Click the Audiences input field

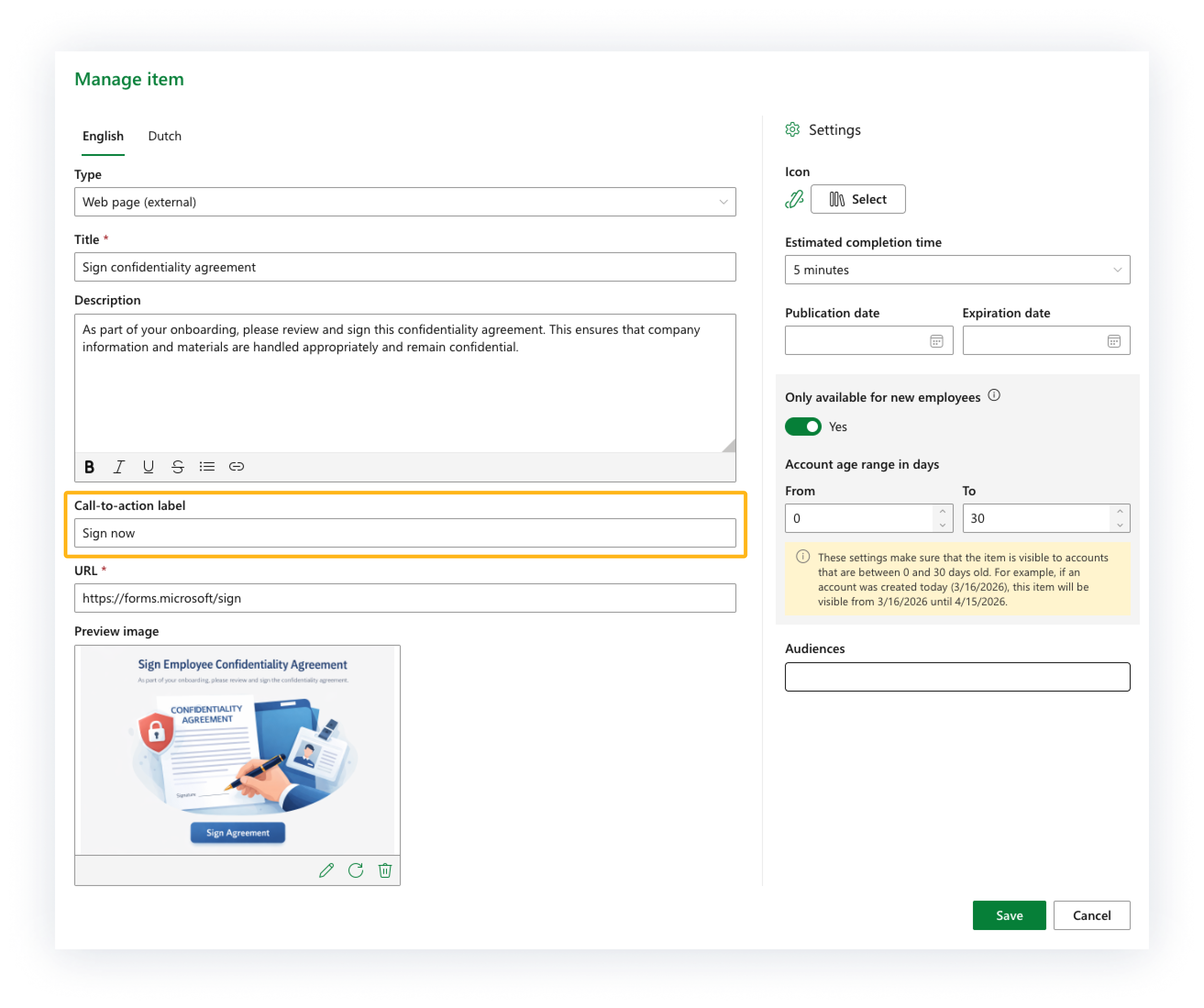pyautogui.click(x=957, y=677)
